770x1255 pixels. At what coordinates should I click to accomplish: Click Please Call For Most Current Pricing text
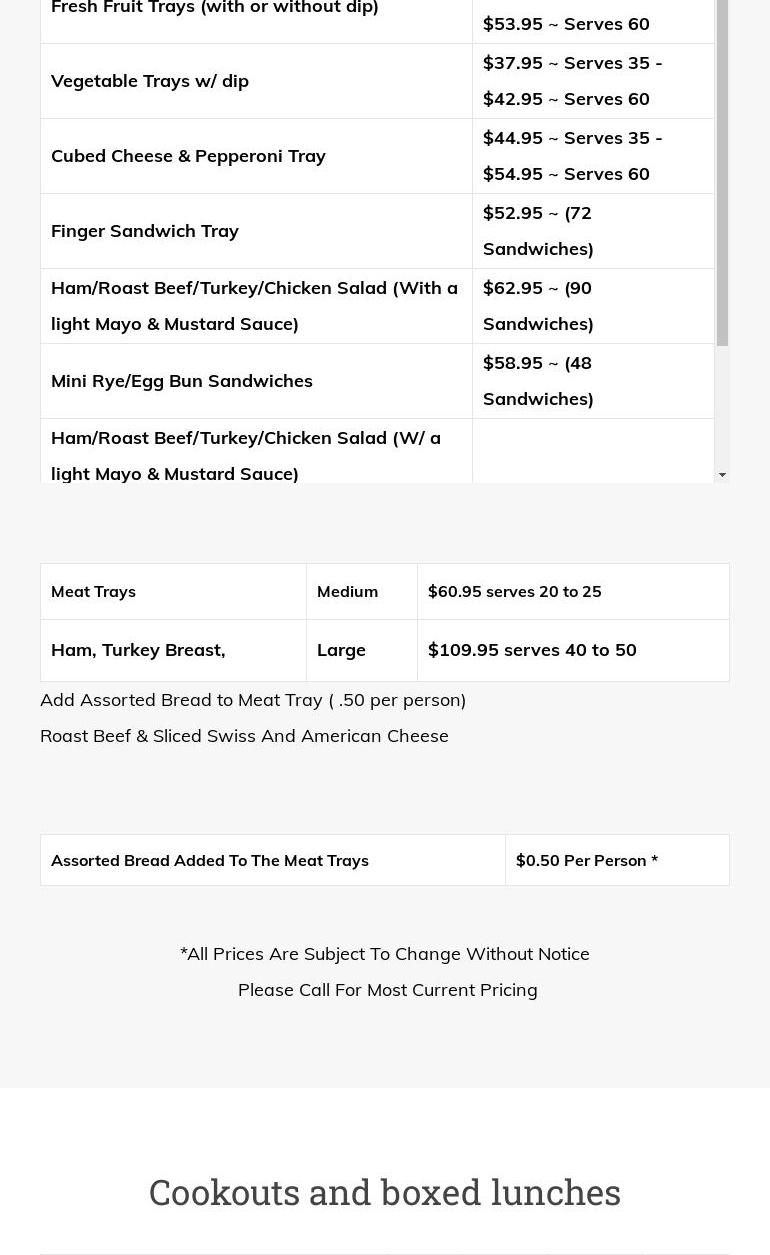[387, 990]
